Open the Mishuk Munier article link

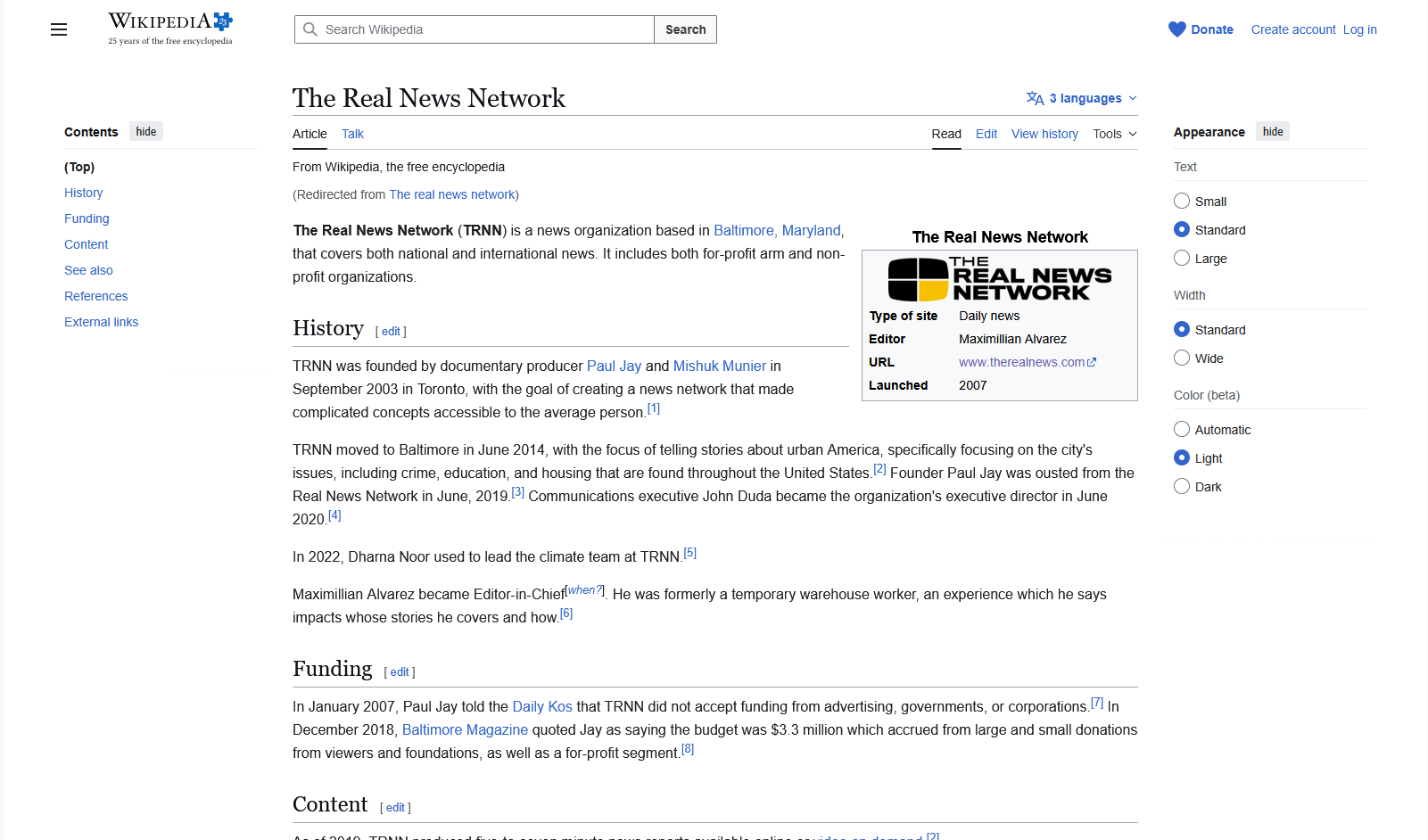(x=720, y=366)
